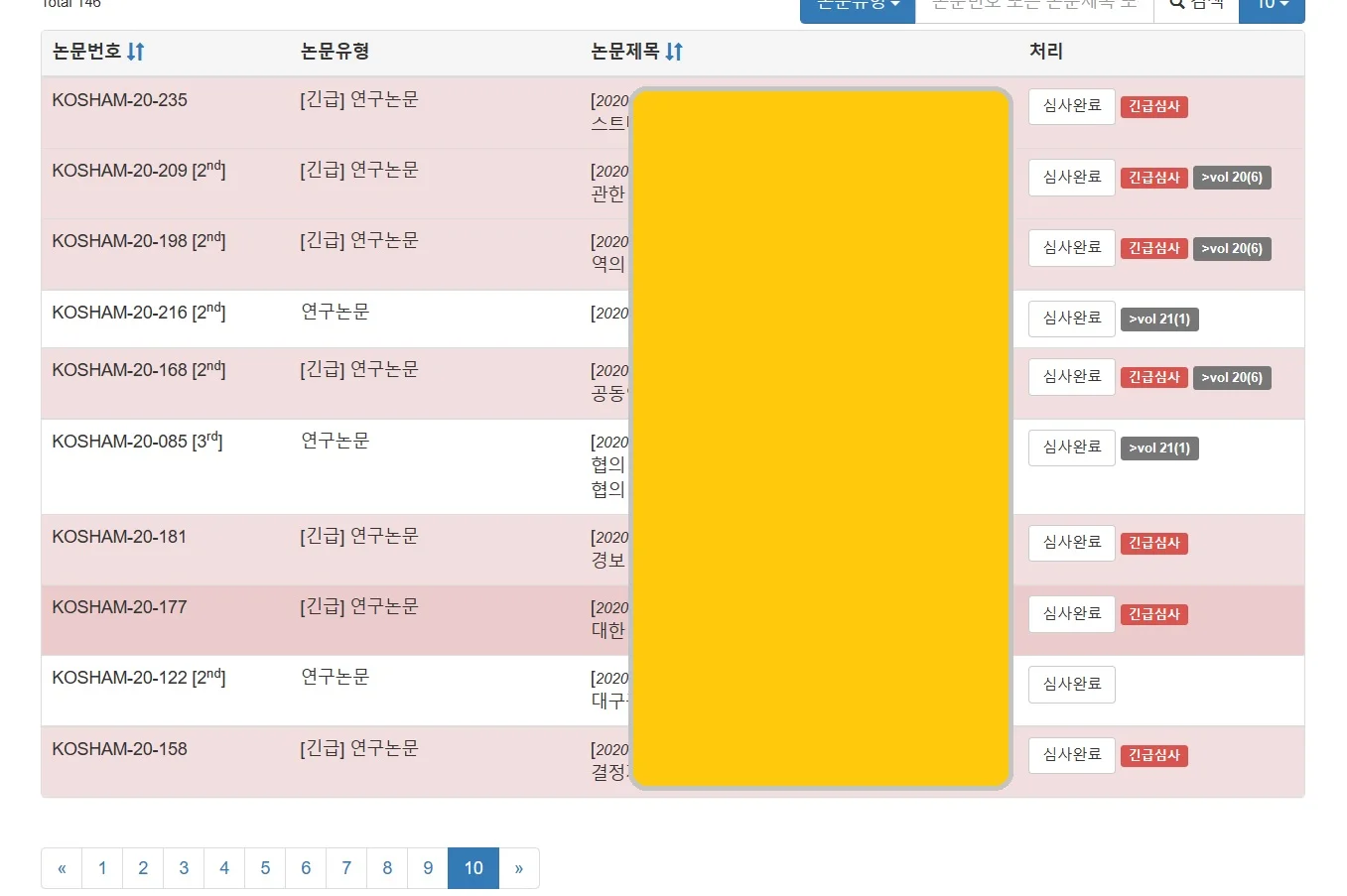Click 연구논문 type in KOSHAM-20-122 row
This screenshot has width=1347, height=896.
[336, 678]
